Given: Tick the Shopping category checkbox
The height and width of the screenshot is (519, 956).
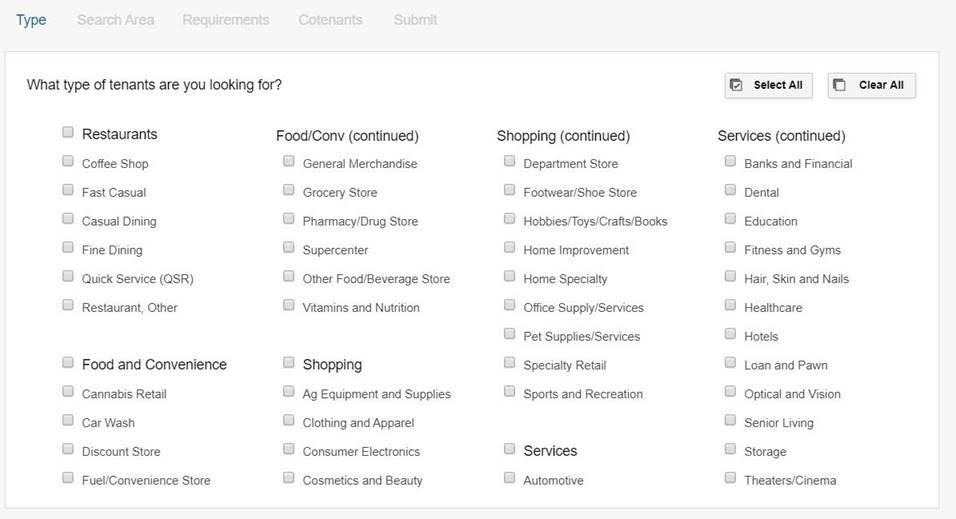Looking at the screenshot, I should [289, 363].
